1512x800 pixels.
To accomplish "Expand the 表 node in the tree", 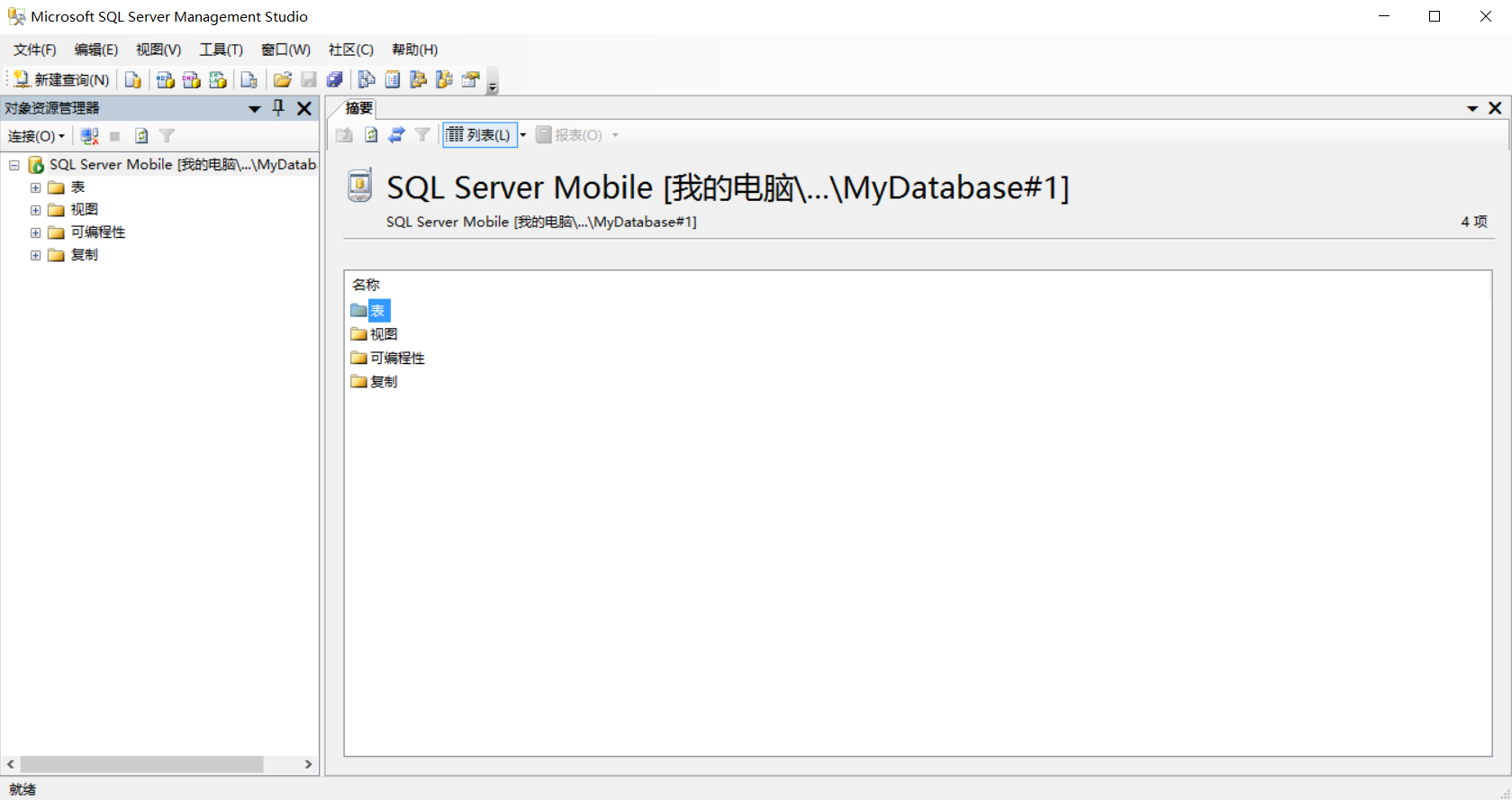I will click(35, 187).
